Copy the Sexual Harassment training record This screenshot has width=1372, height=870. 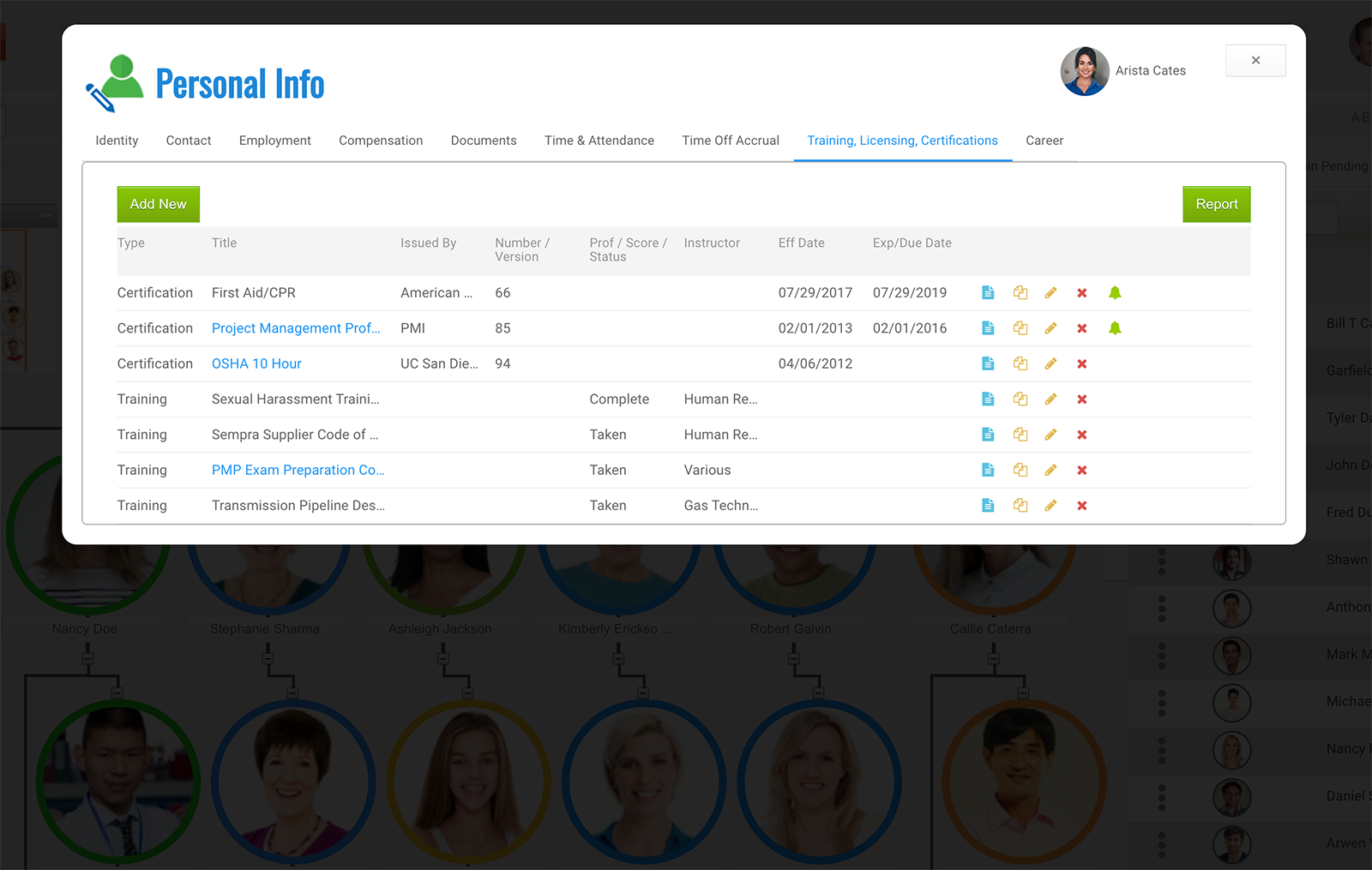pyautogui.click(x=1020, y=399)
